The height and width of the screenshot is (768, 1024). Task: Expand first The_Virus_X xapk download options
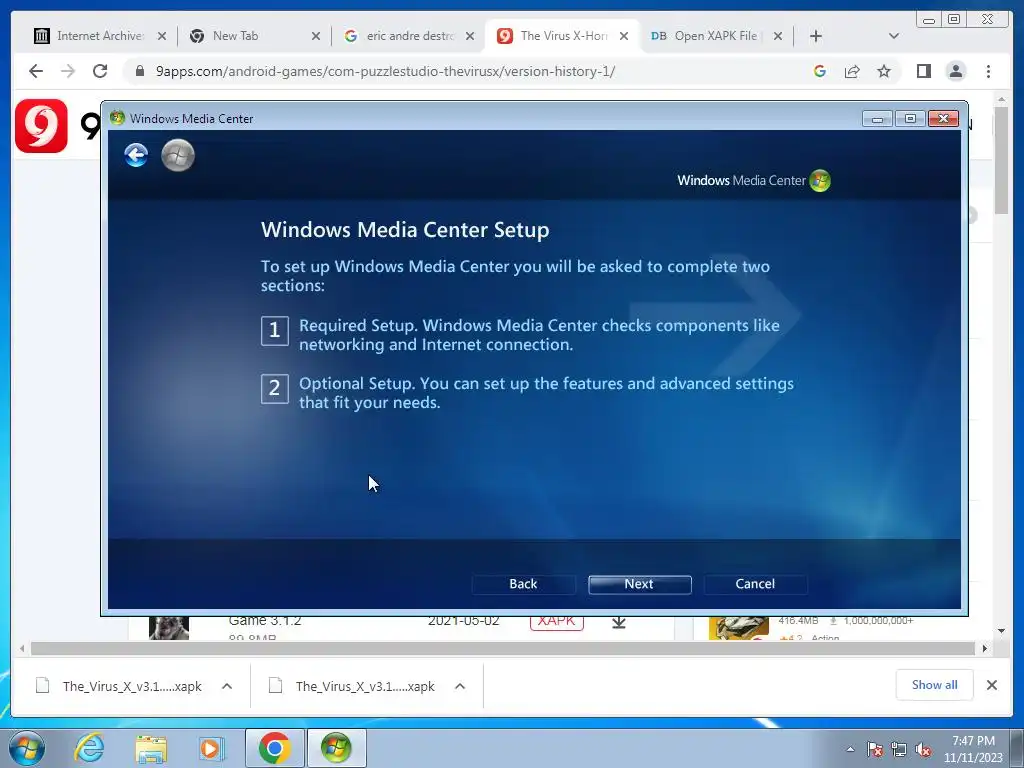tap(227, 686)
